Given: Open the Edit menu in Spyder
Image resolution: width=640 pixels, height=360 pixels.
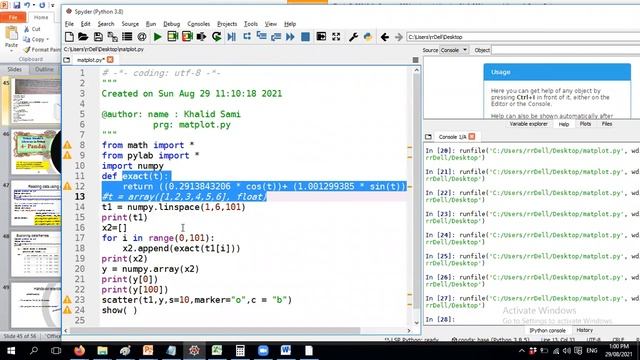Looking at the screenshot, I should click(85, 24).
